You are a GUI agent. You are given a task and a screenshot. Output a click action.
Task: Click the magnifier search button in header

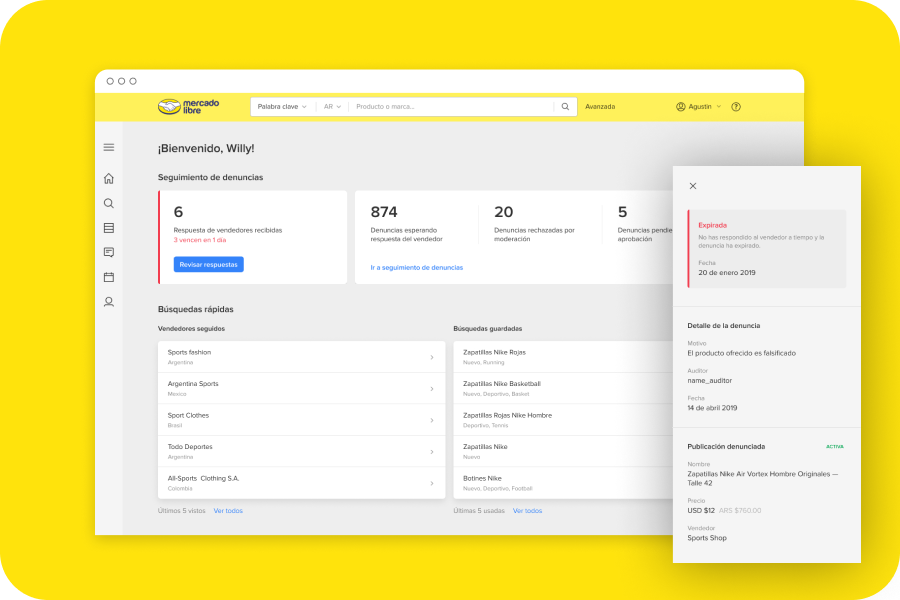click(x=565, y=107)
